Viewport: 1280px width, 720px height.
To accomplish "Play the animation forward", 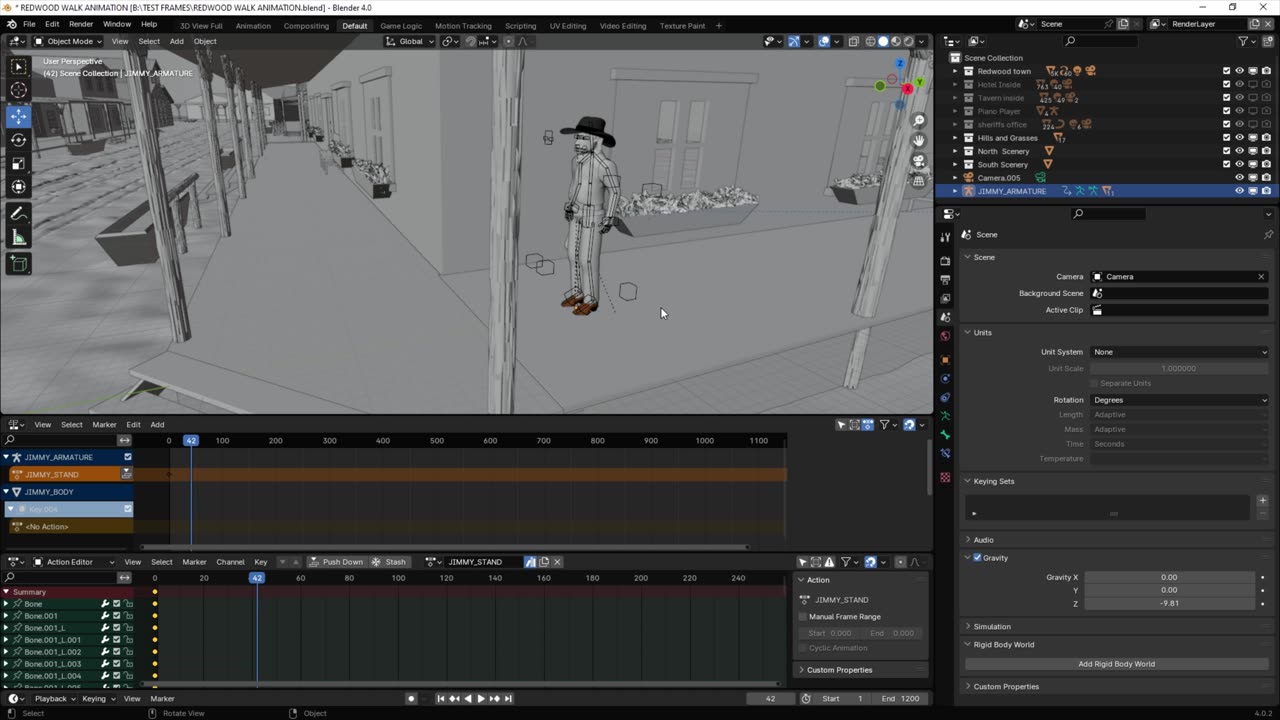I will pos(480,698).
